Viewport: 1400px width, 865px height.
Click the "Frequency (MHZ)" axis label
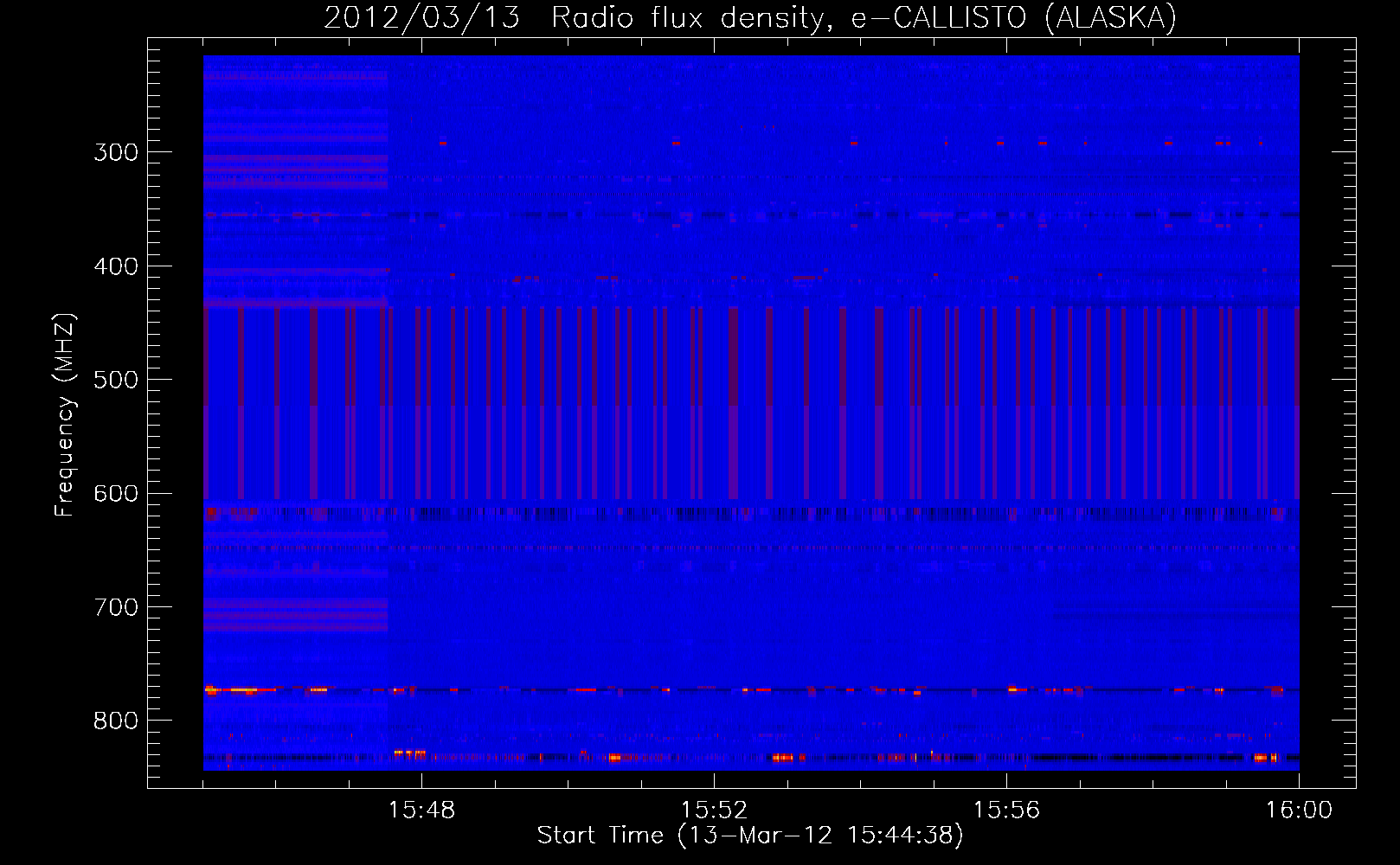[x=64, y=415]
